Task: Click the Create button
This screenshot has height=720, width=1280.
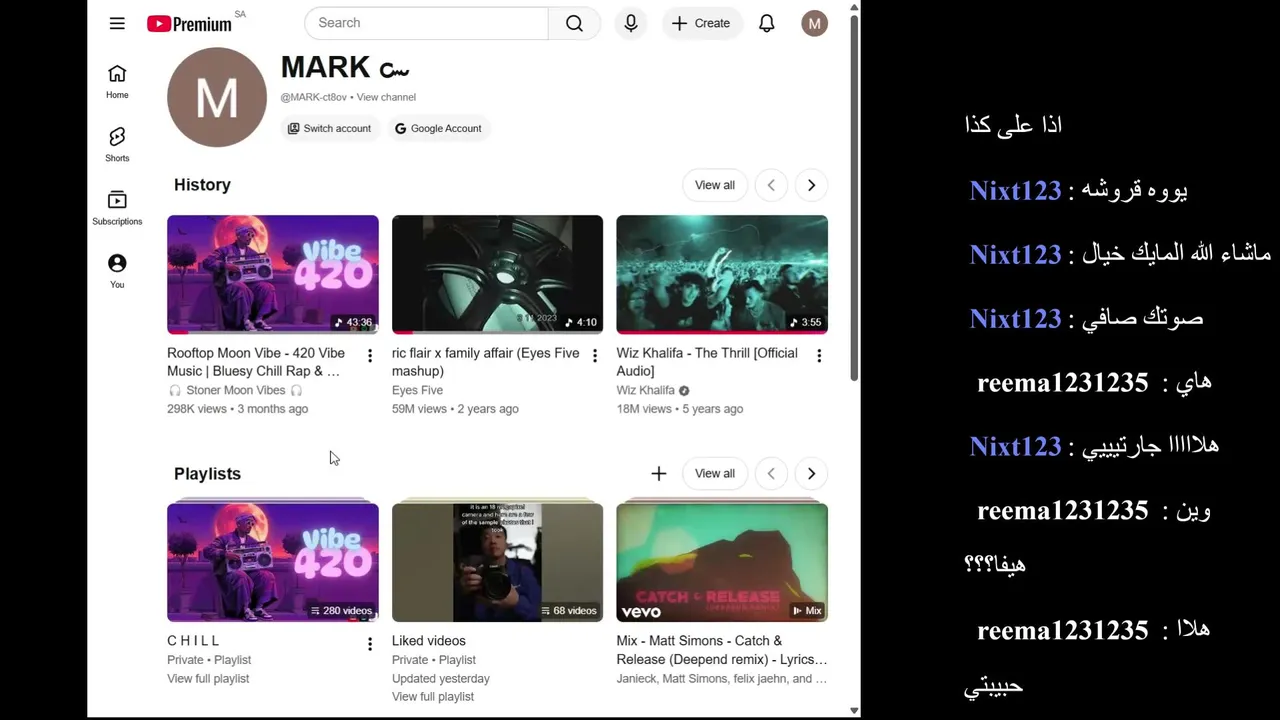Action: [702, 23]
